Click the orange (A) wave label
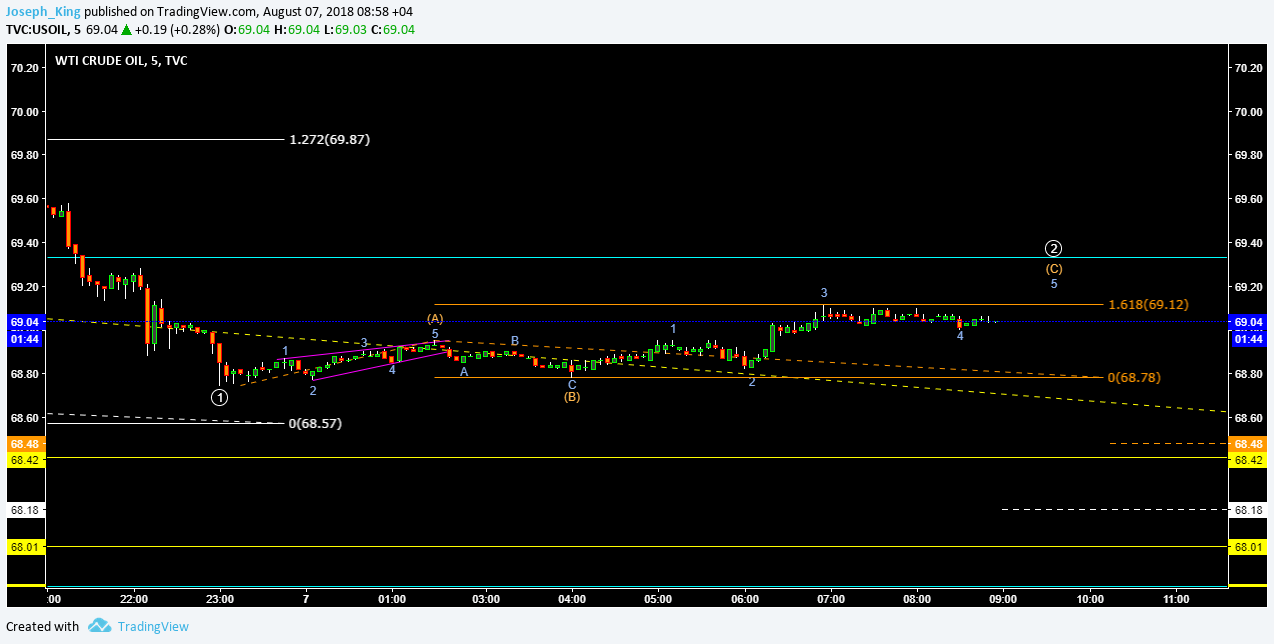Screen dimensions: 1274x644 435,318
